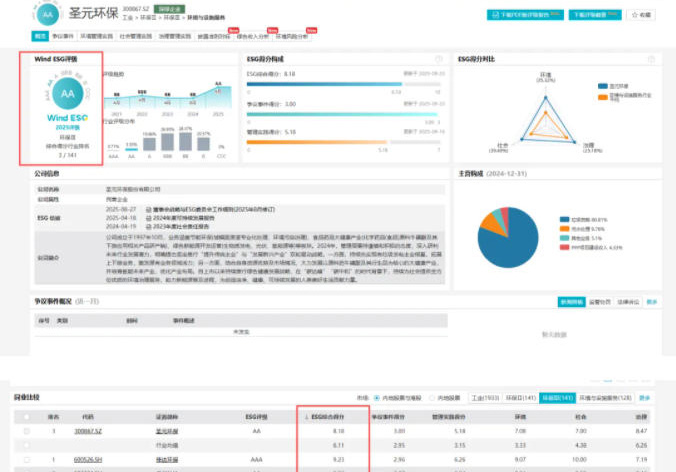
Task: Click the BB bar in industry rating distribution
Action: (x=185, y=141)
